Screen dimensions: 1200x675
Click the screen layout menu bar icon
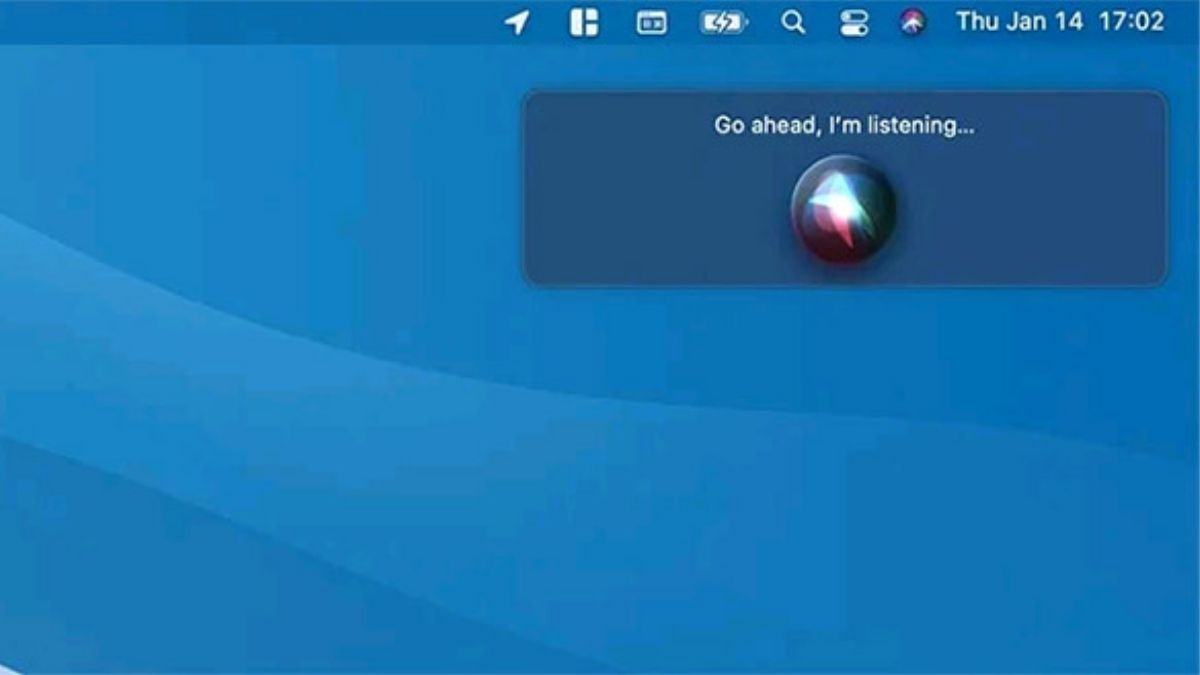(x=652, y=23)
